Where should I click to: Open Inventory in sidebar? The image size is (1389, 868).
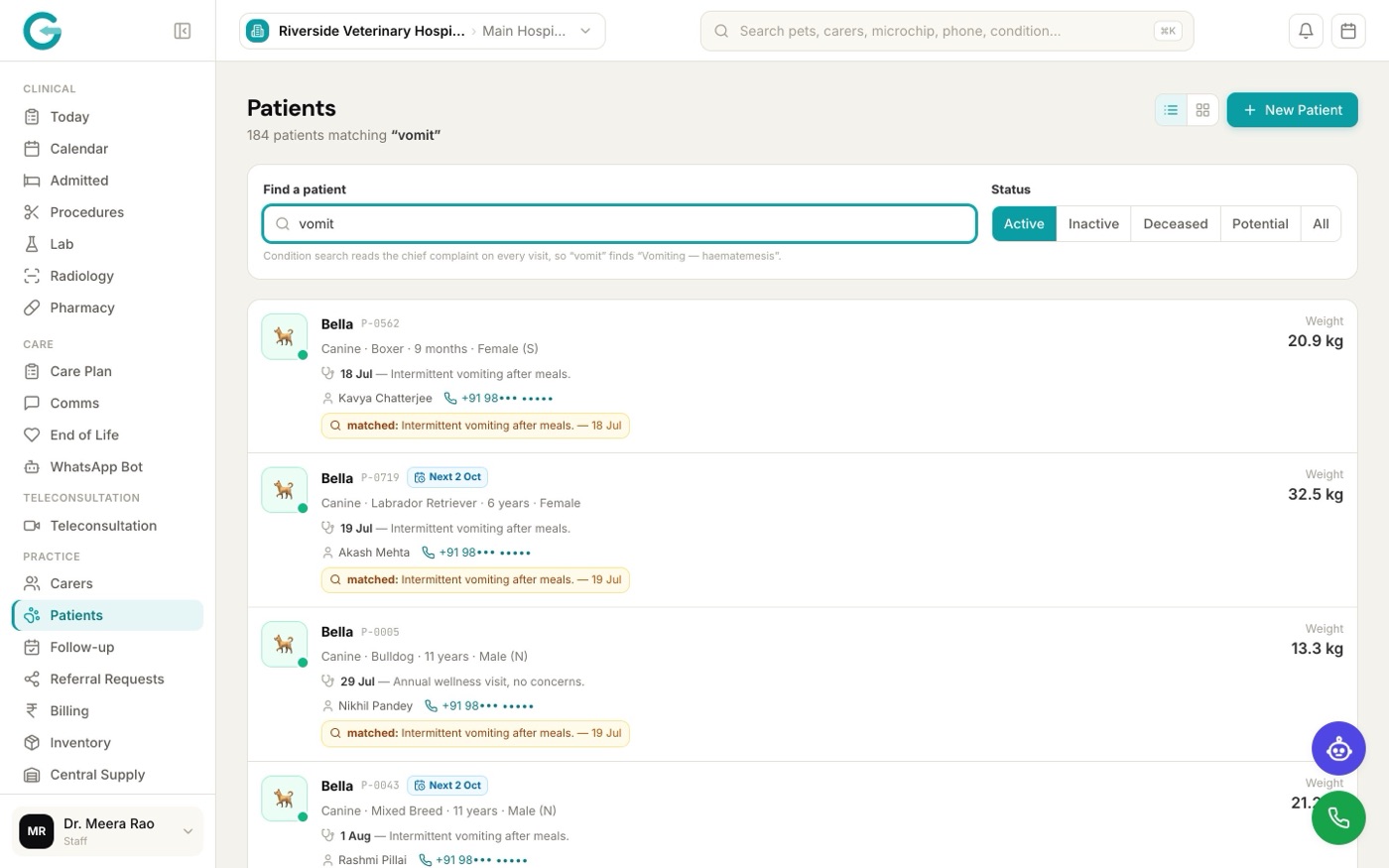[107, 743]
